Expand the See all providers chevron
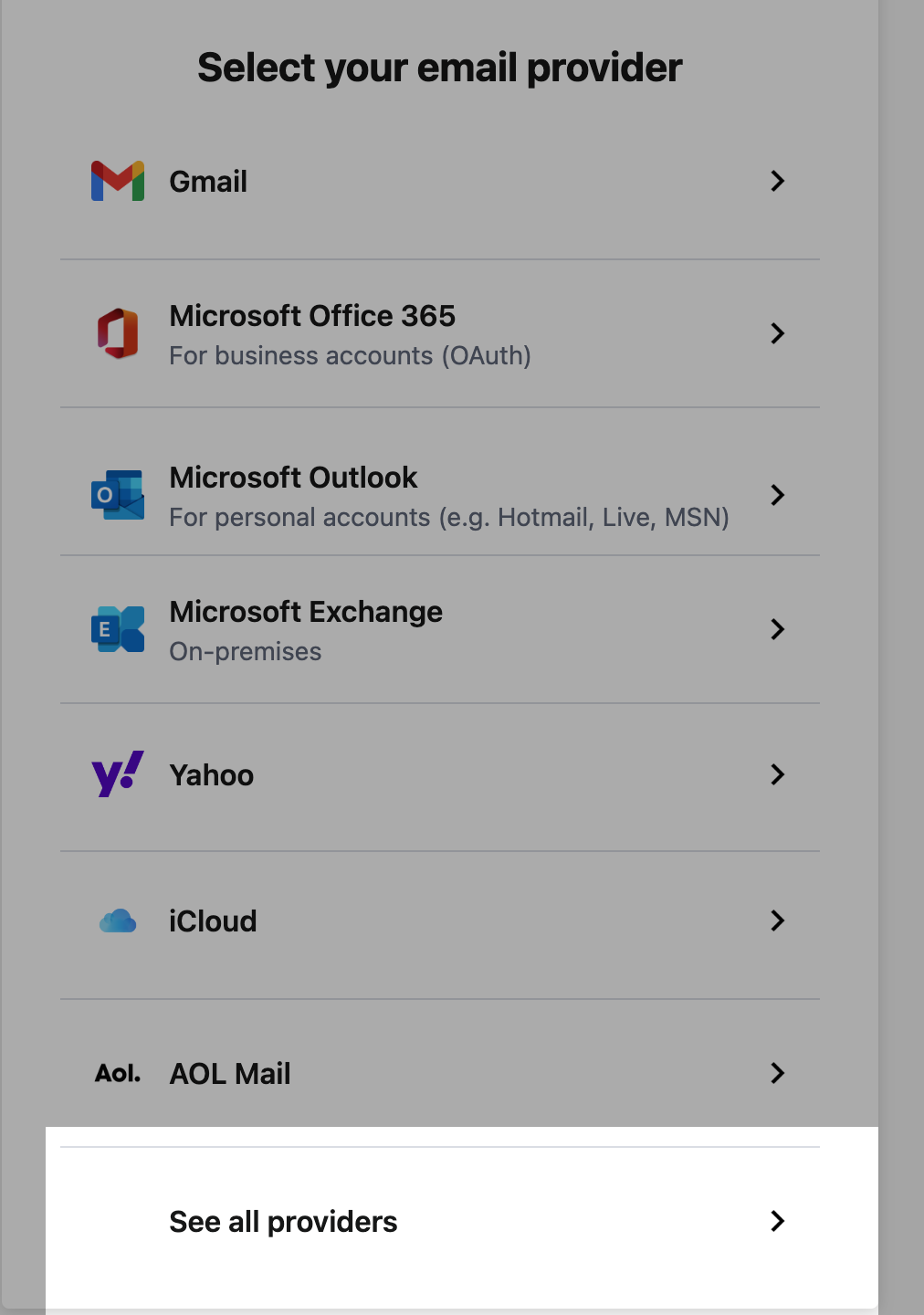924x1315 pixels. tap(777, 1221)
